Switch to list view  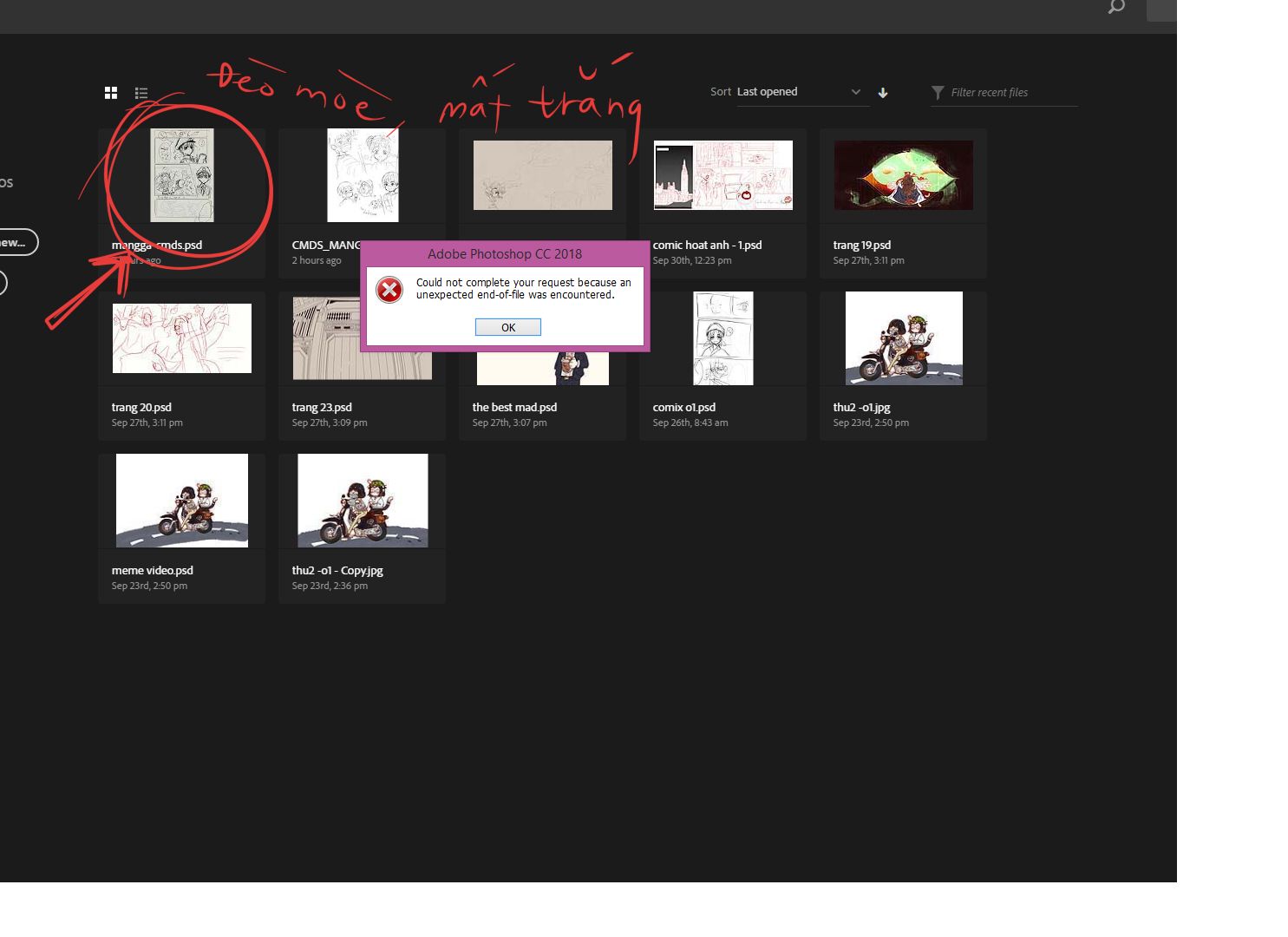point(141,93)
